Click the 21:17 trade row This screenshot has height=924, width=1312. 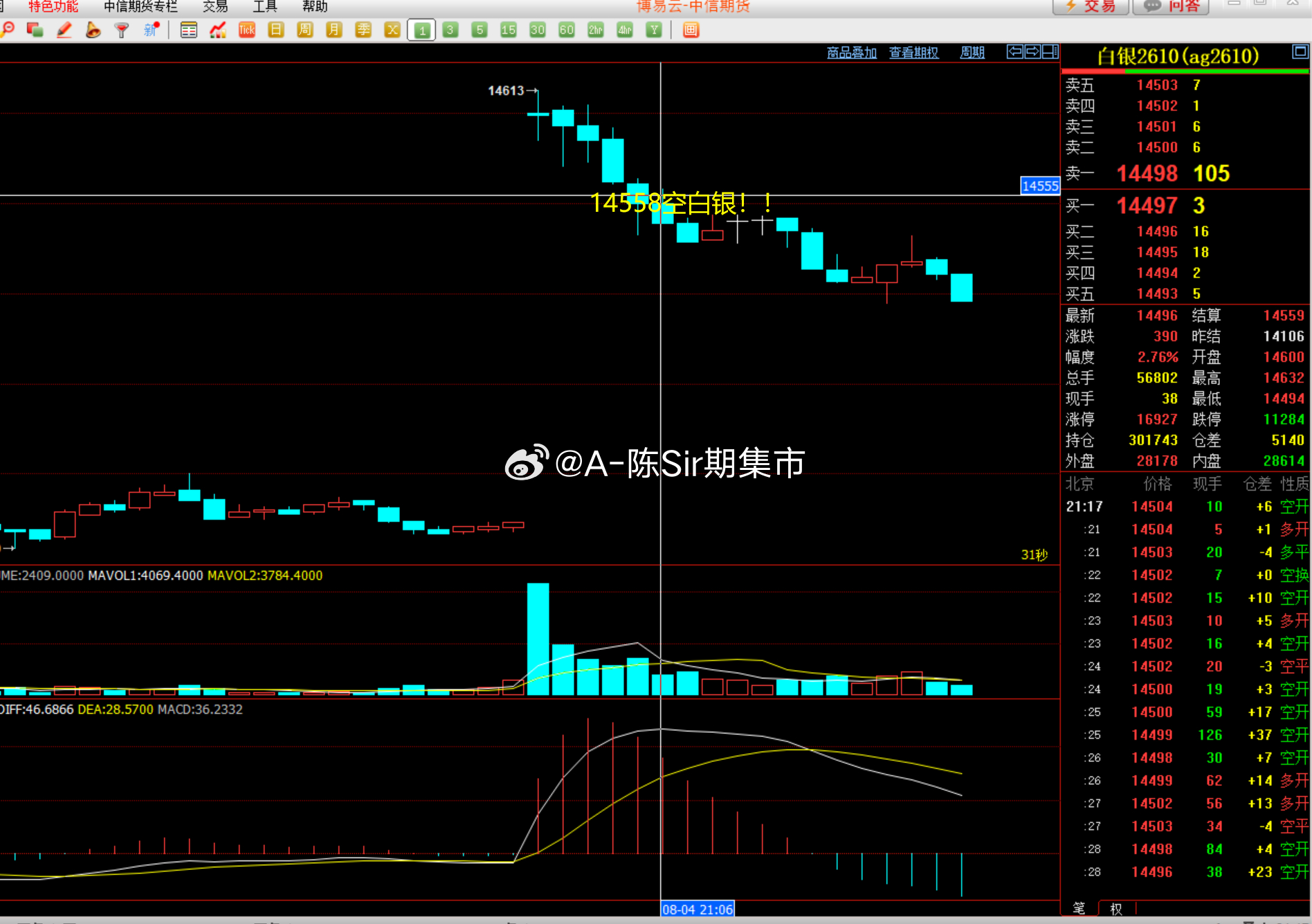[1186, 507]
